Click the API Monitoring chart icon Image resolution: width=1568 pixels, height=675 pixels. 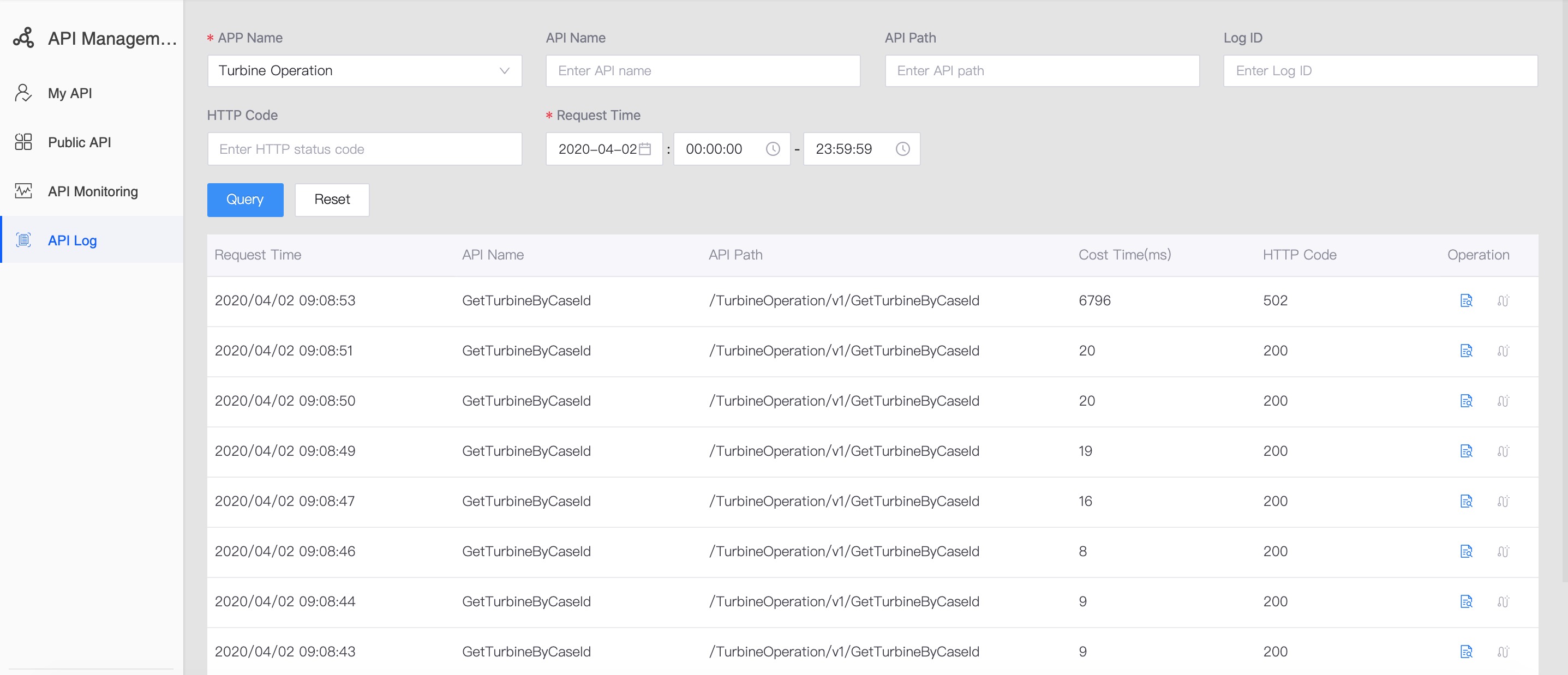(x=23, y=191)
